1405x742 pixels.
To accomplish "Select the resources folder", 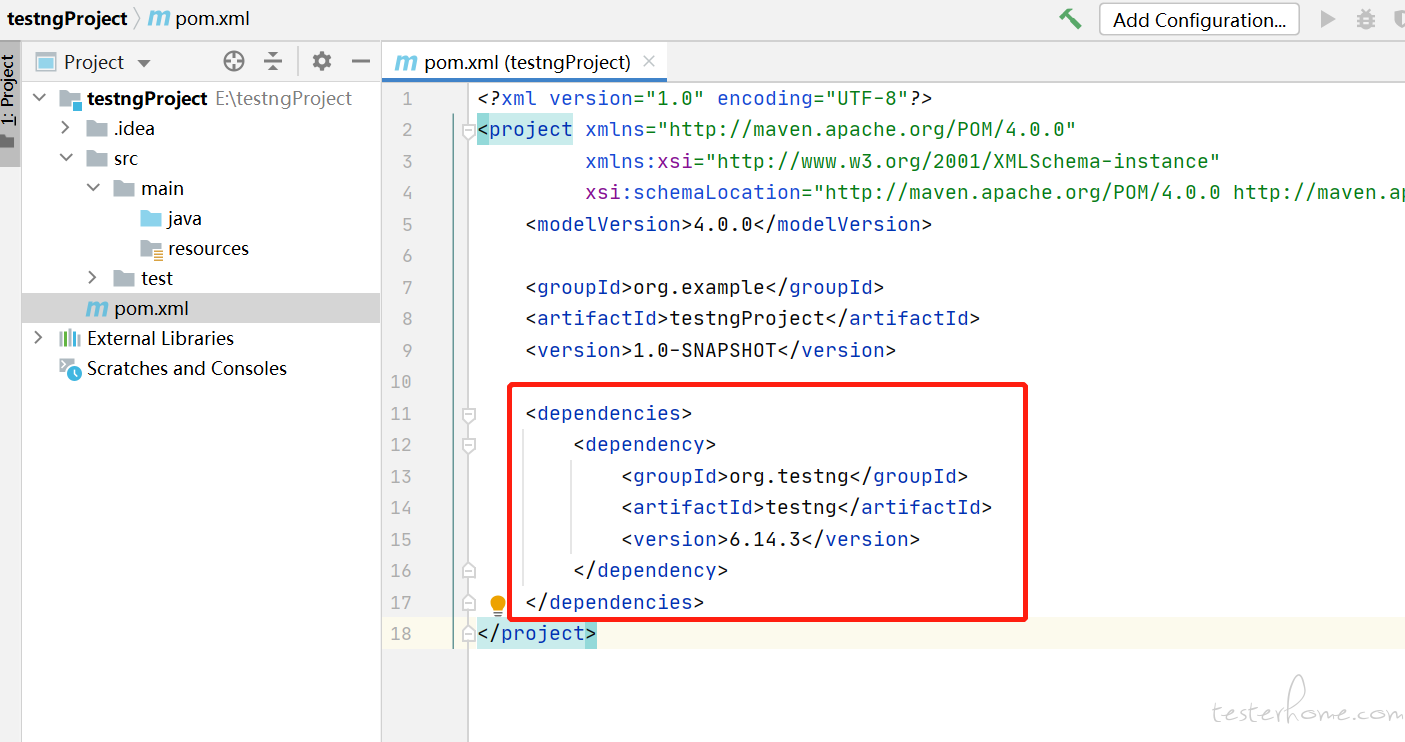I will (x=208, y=248).
